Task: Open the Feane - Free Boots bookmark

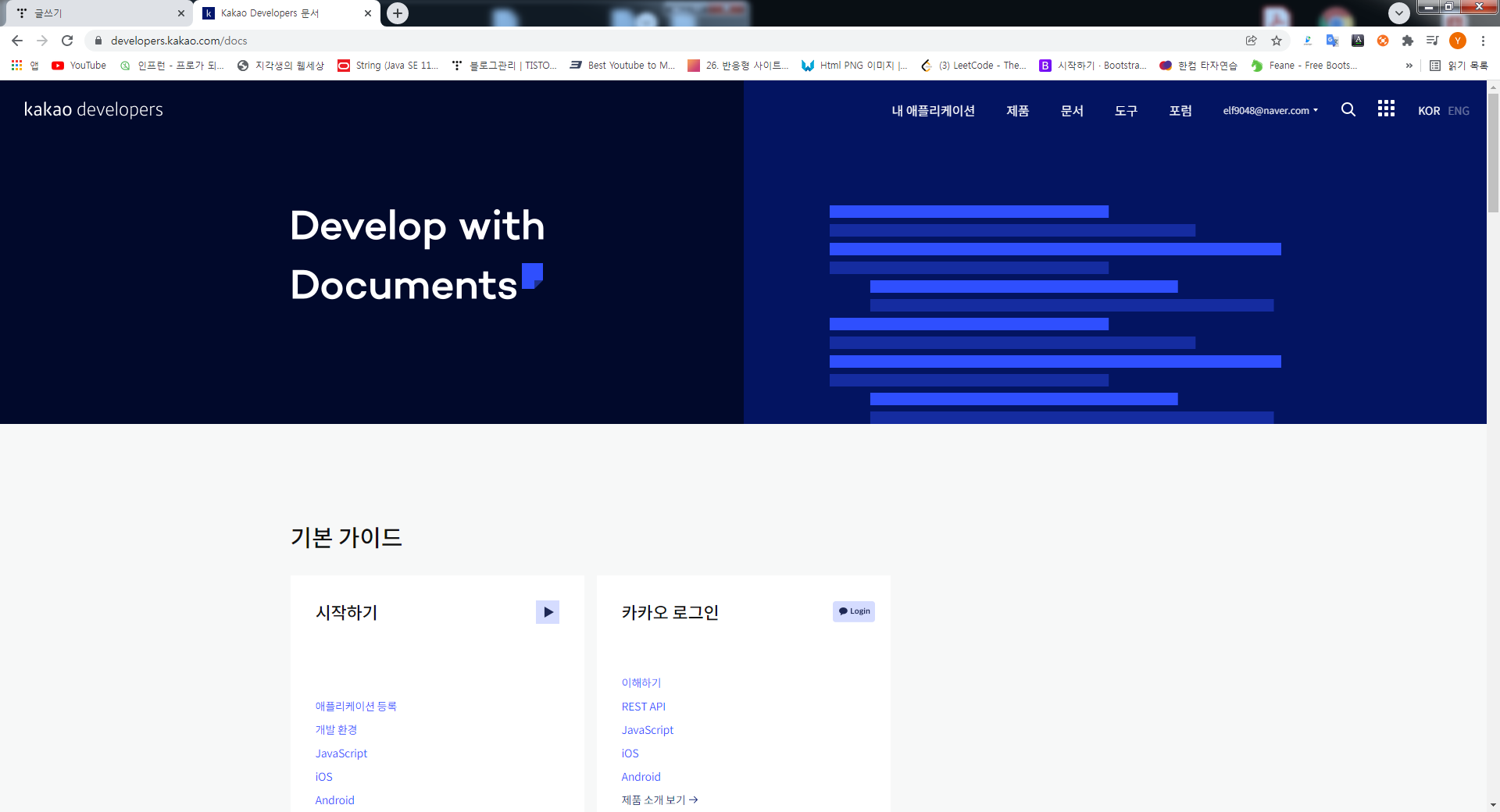Action: tap(1305, 66)
